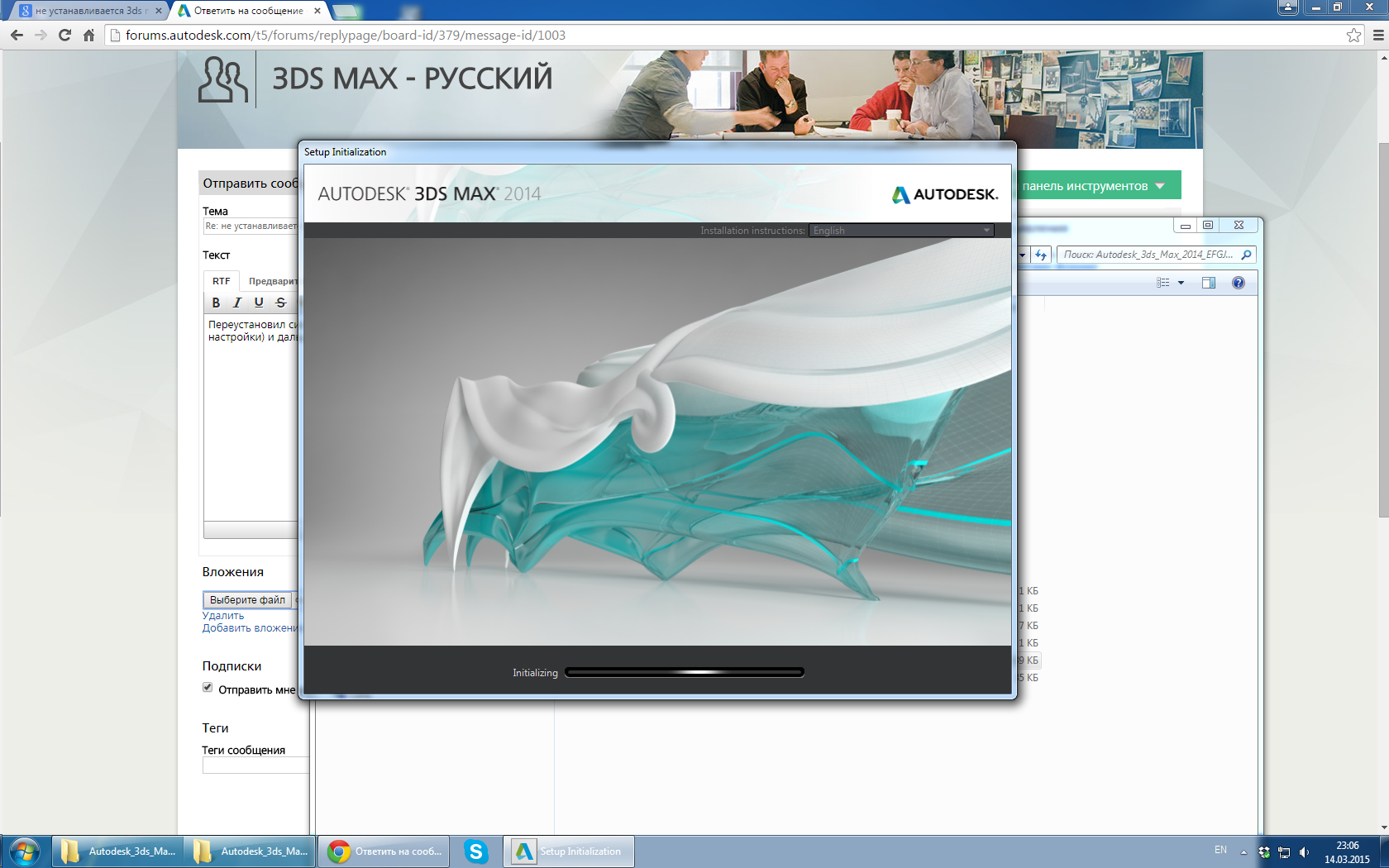
Task: Bookmark page with star icon
Action: pyautogui.click(x=1353, y=35)
